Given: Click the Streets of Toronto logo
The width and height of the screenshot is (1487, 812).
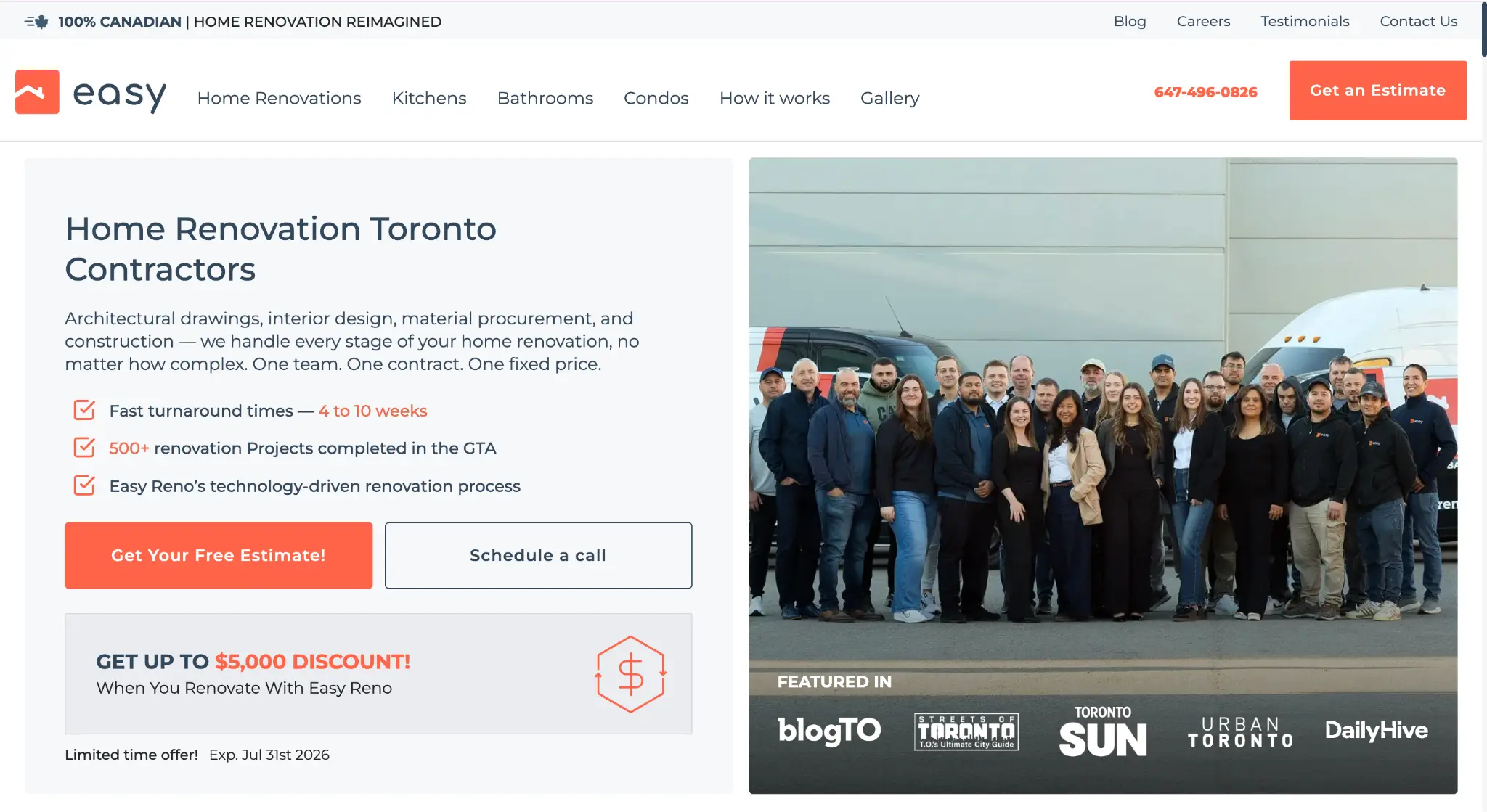Looking at the screenshot, I should [966, 731].
